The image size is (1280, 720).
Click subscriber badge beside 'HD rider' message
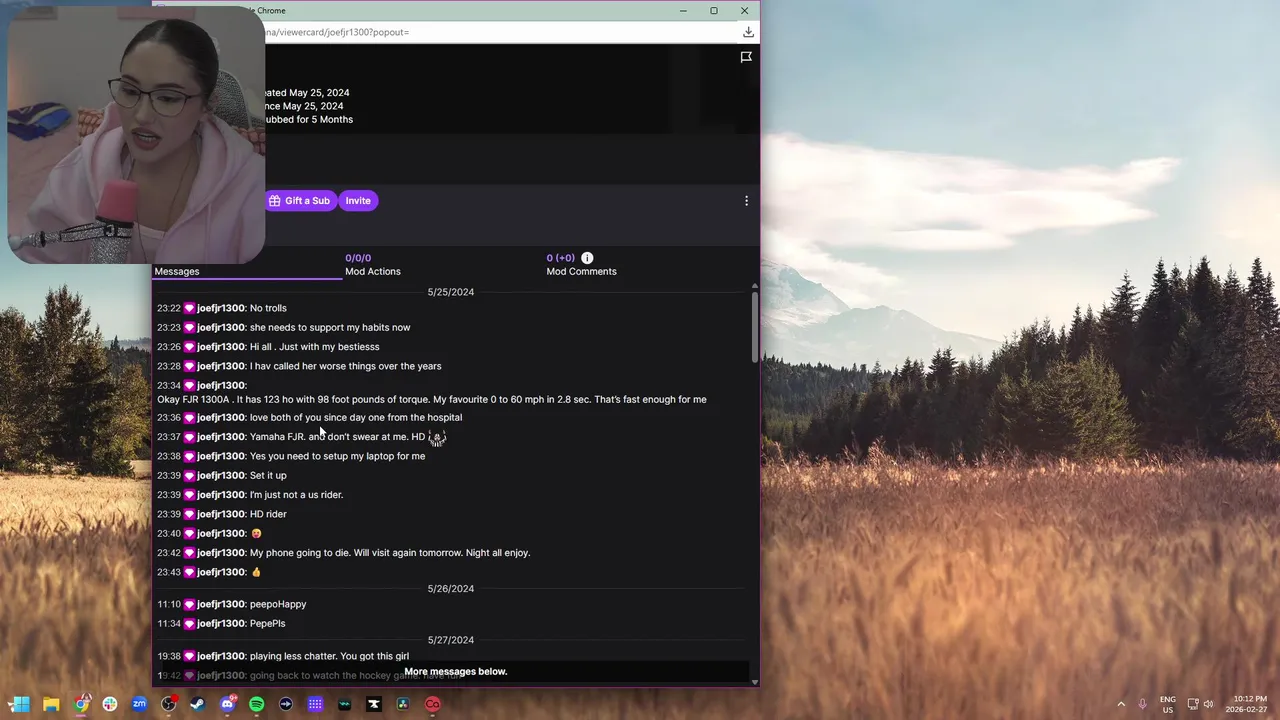point(189,514)
